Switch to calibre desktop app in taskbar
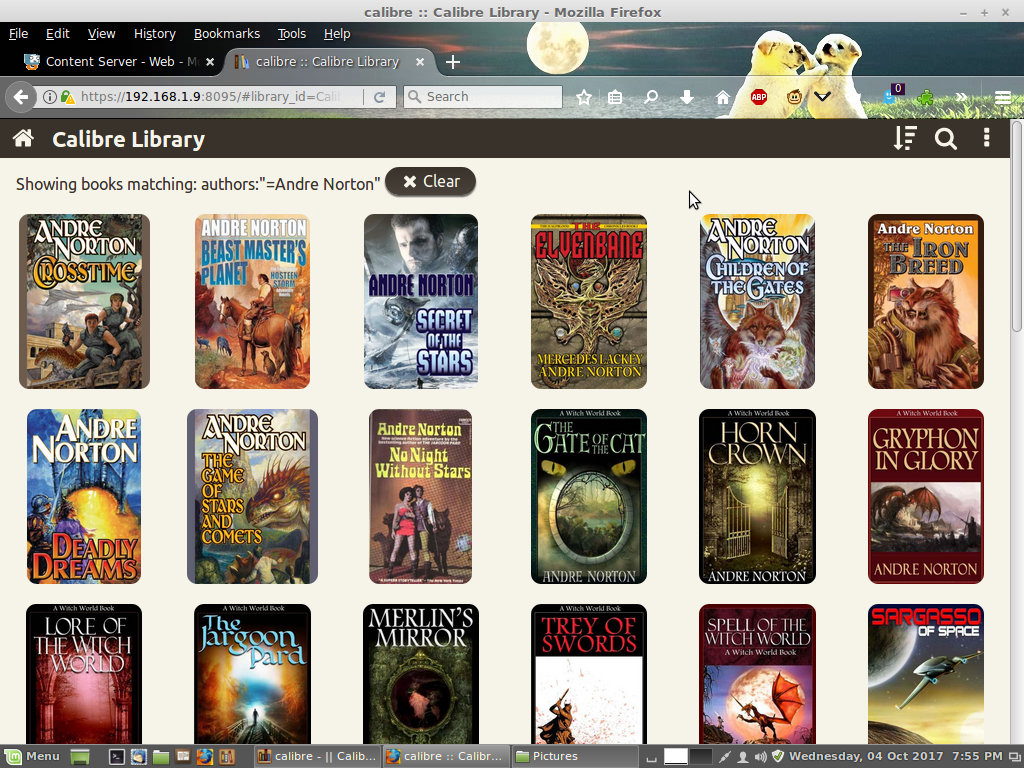Viewport: 1024px width, 768px height. (x=317, y=756)
